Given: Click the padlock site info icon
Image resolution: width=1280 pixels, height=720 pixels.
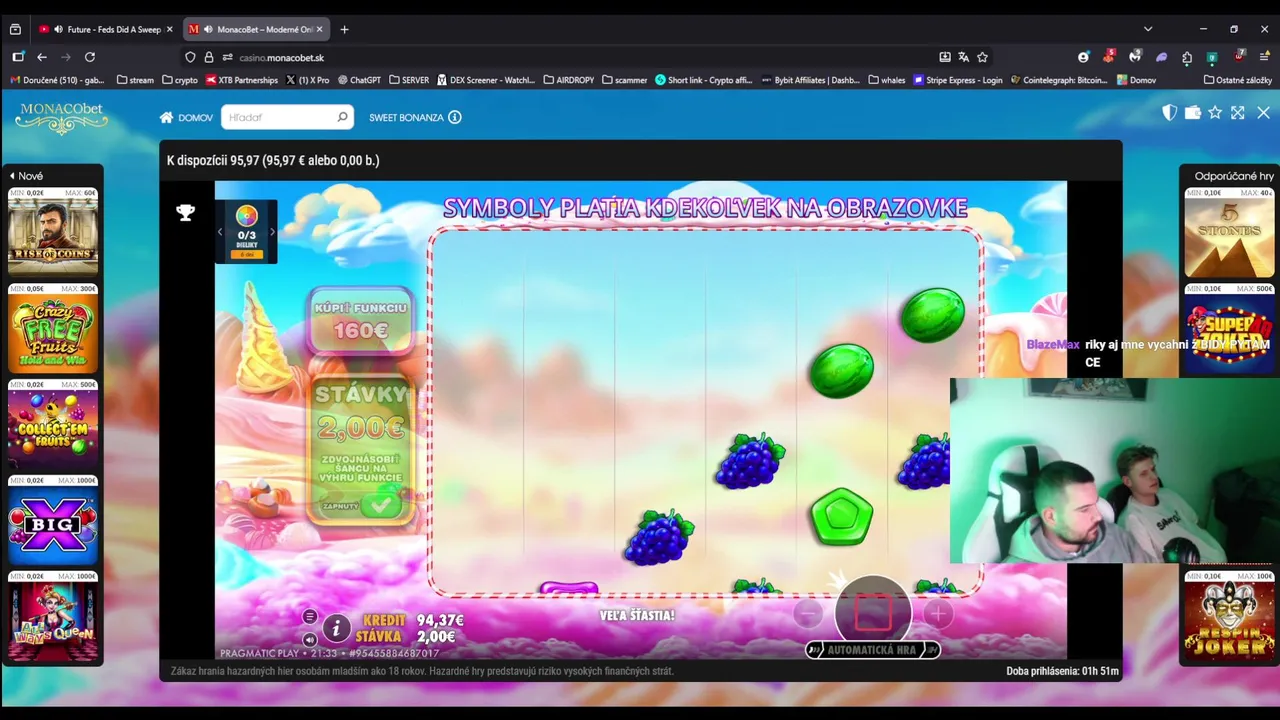Looking at the screenshot, I should pyautogui.click(x=209, y=57).
